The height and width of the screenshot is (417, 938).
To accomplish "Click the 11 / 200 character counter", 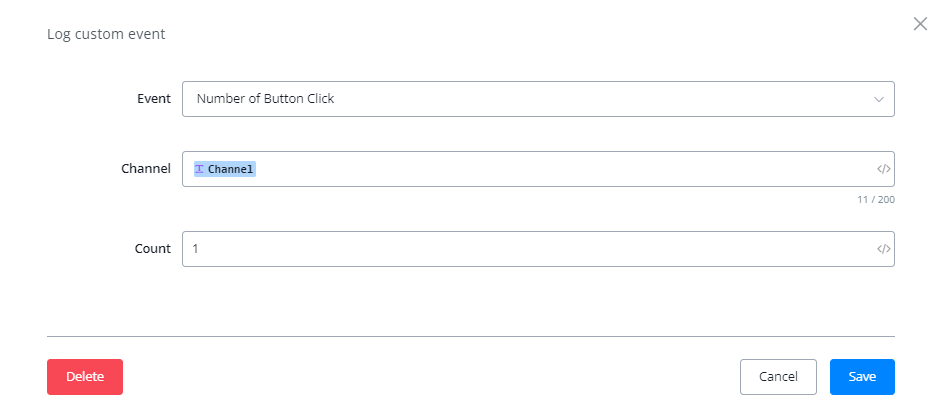I will (875, 200).
